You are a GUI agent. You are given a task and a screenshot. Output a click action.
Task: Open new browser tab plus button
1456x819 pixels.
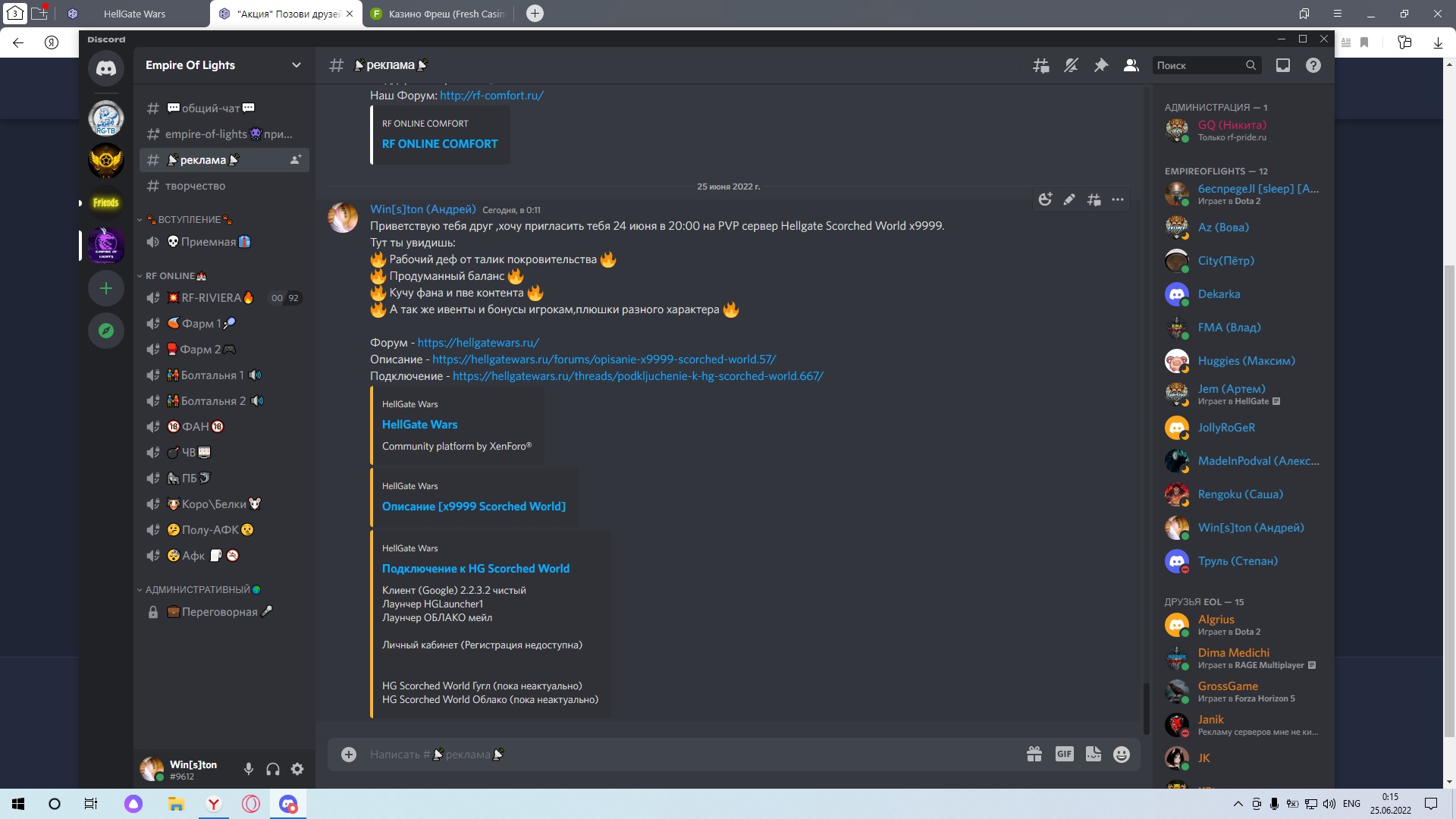click(535, 13)
